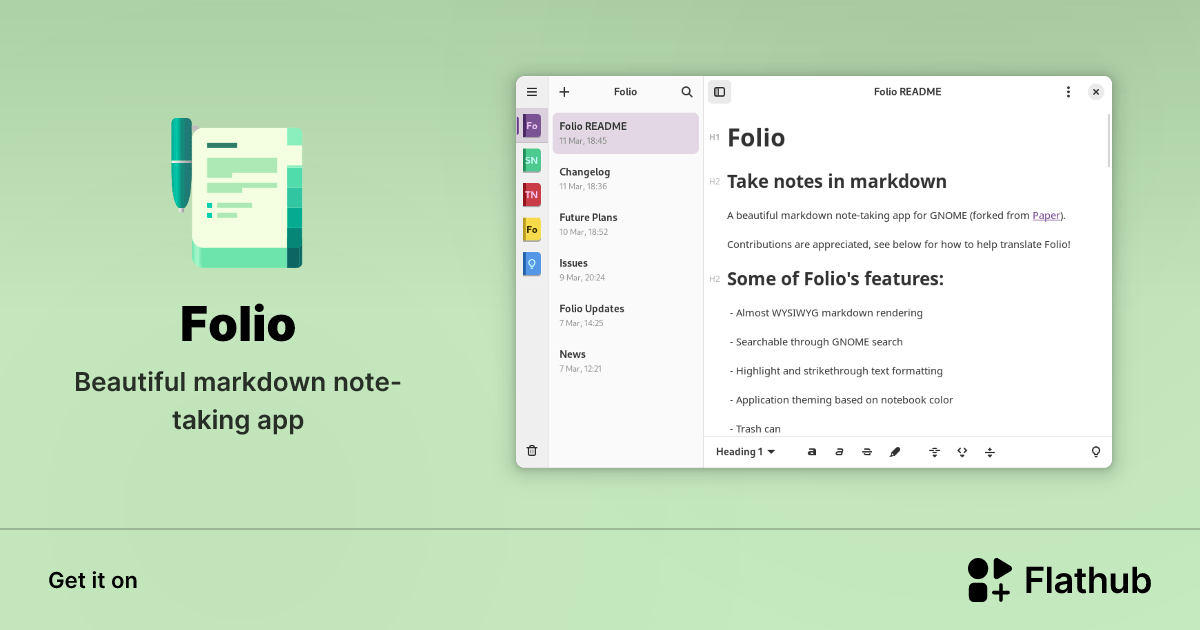Click the 'Trash can' feature line

pos(755,429)
